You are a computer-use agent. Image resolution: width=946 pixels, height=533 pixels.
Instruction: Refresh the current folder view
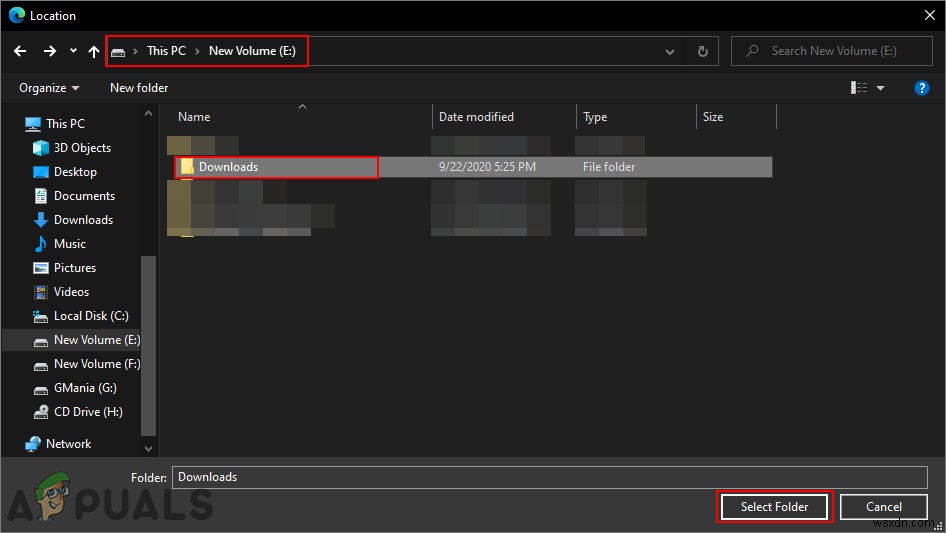702,51
